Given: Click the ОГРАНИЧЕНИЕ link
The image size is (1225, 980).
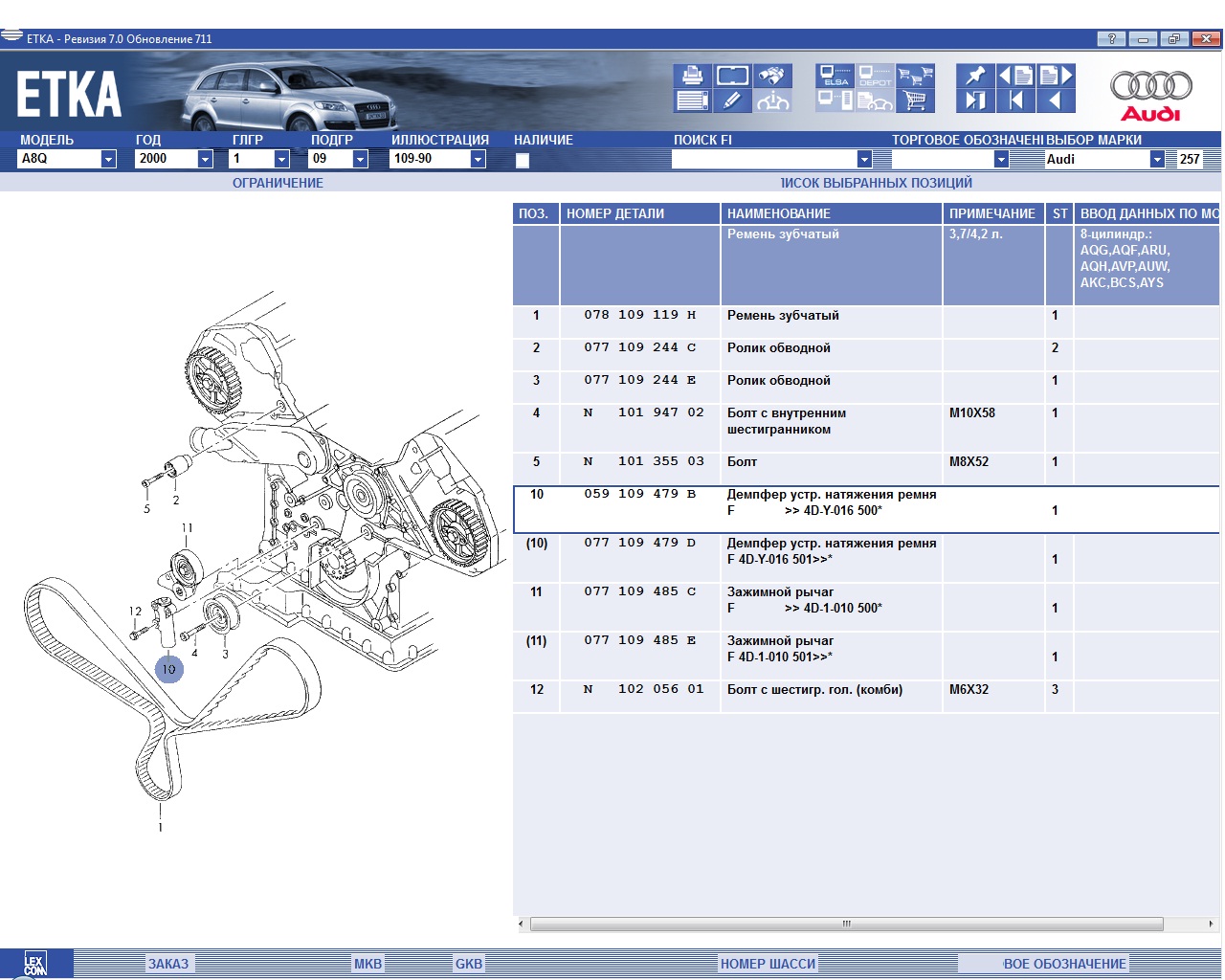Looking at the screenshot, I should (278, 183).
